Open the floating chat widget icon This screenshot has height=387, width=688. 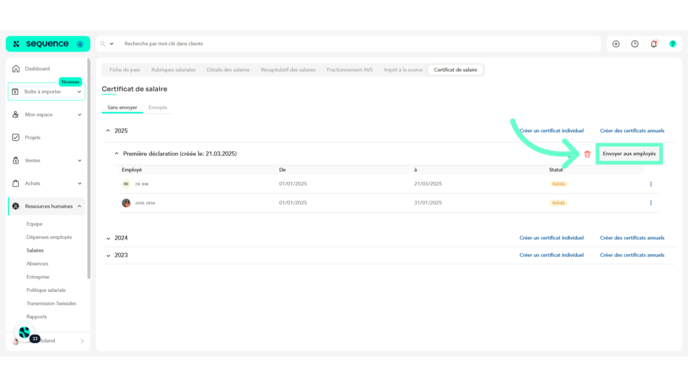[25, 333]
